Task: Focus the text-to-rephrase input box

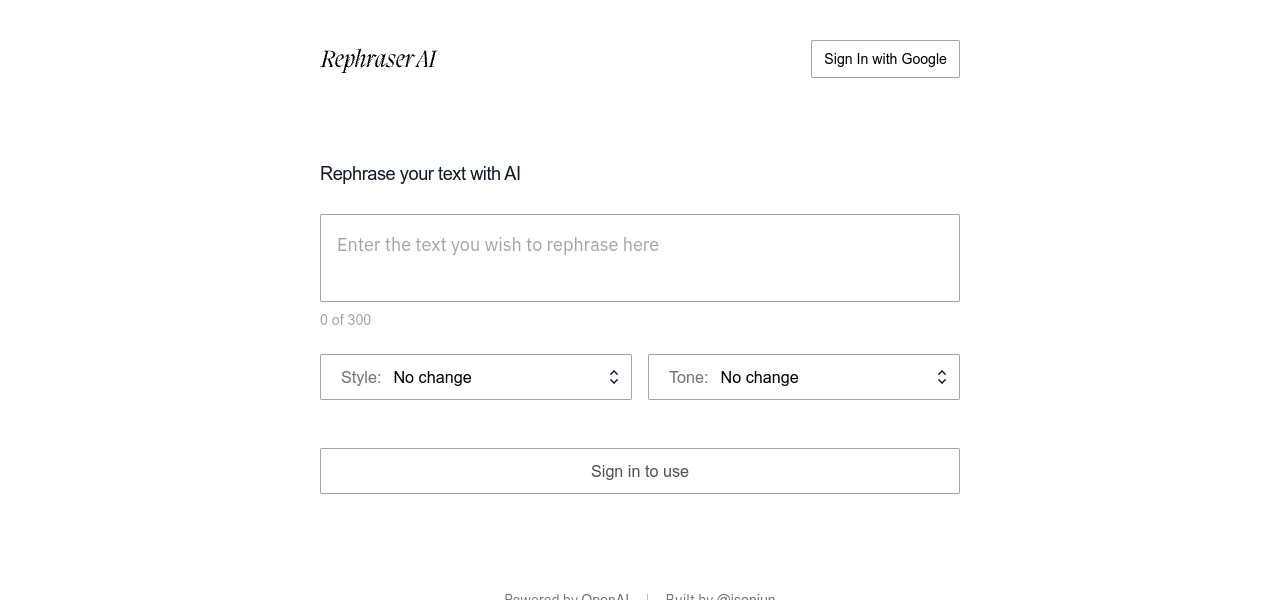Action: (x=640, y=270)
